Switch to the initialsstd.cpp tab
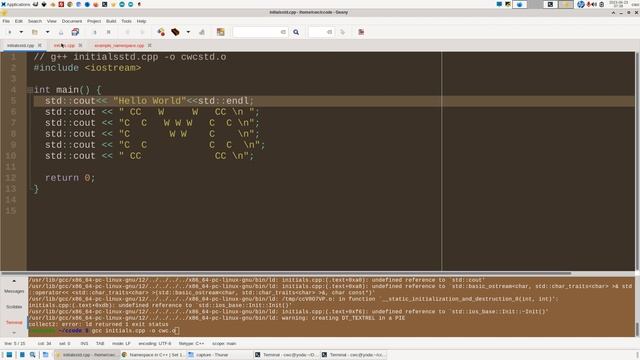Screen dimensions: 640x360 [20, 45]
